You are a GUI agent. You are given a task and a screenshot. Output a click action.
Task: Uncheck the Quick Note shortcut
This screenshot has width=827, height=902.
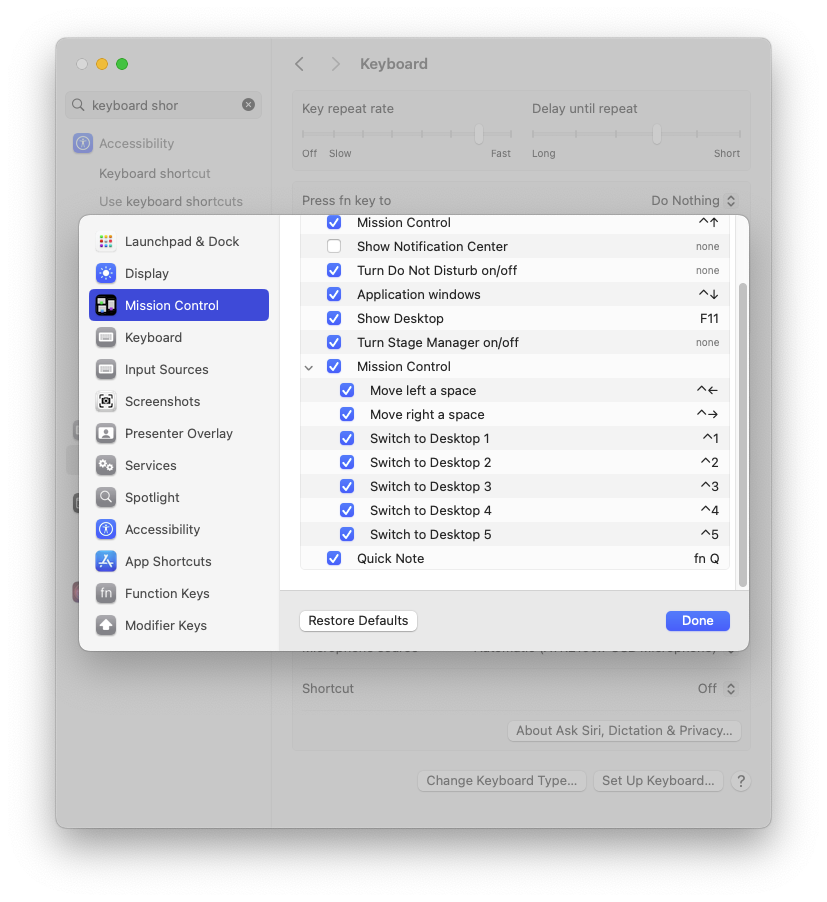tap(334, 559)
